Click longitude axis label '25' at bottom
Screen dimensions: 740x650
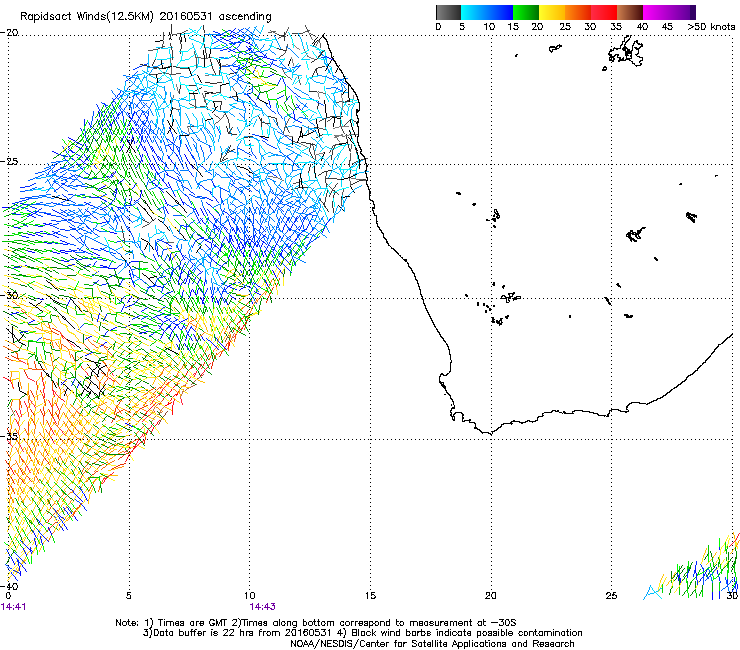coord(612,596)
